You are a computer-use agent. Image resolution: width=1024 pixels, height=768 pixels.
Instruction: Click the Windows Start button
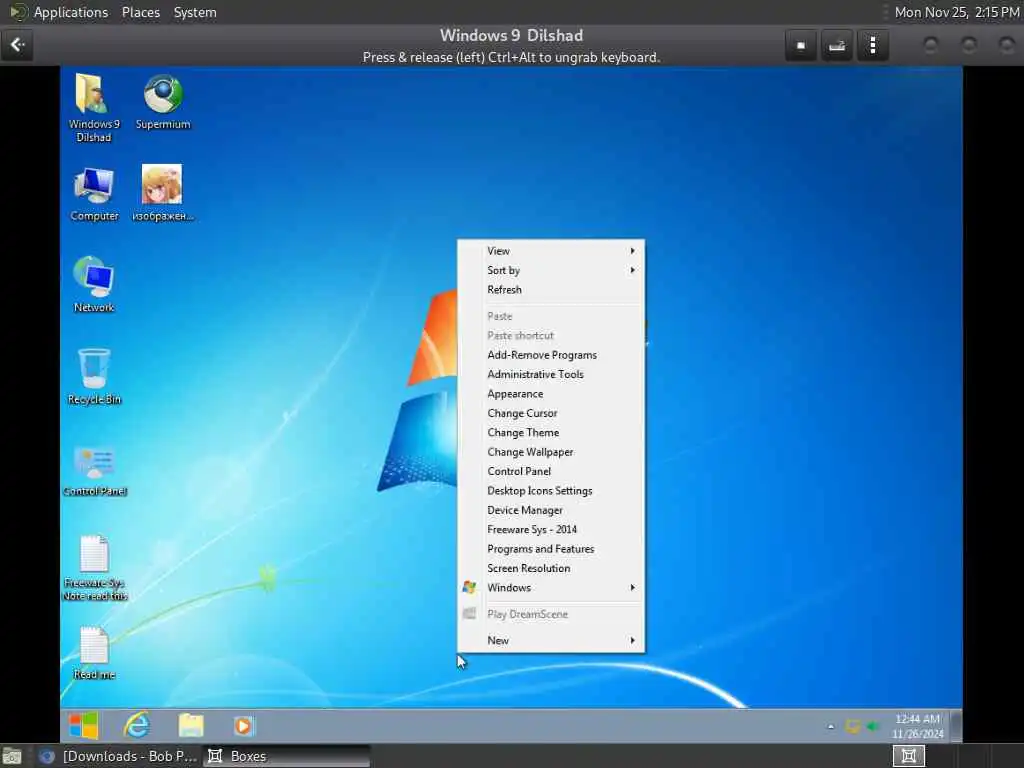coord(83,726)
